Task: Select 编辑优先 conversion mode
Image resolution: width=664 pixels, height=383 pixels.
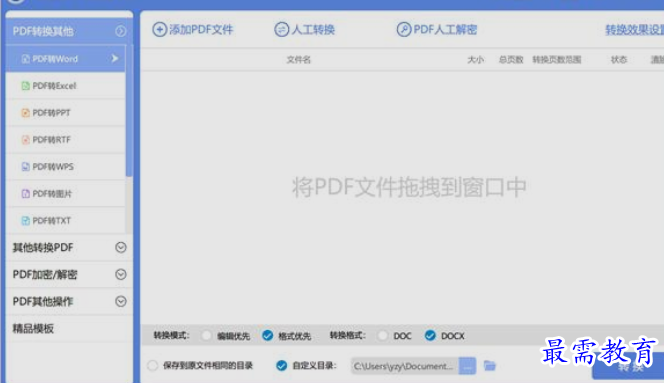Action: click(207, 336)
